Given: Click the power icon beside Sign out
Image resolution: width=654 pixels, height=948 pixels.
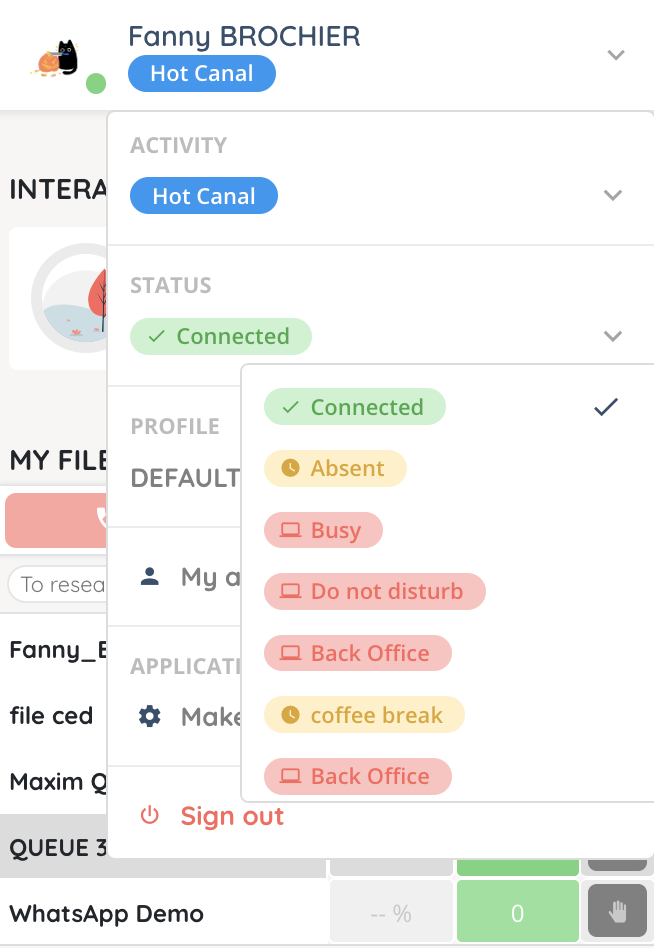Looking at the screenshot, I should (150, 816).
